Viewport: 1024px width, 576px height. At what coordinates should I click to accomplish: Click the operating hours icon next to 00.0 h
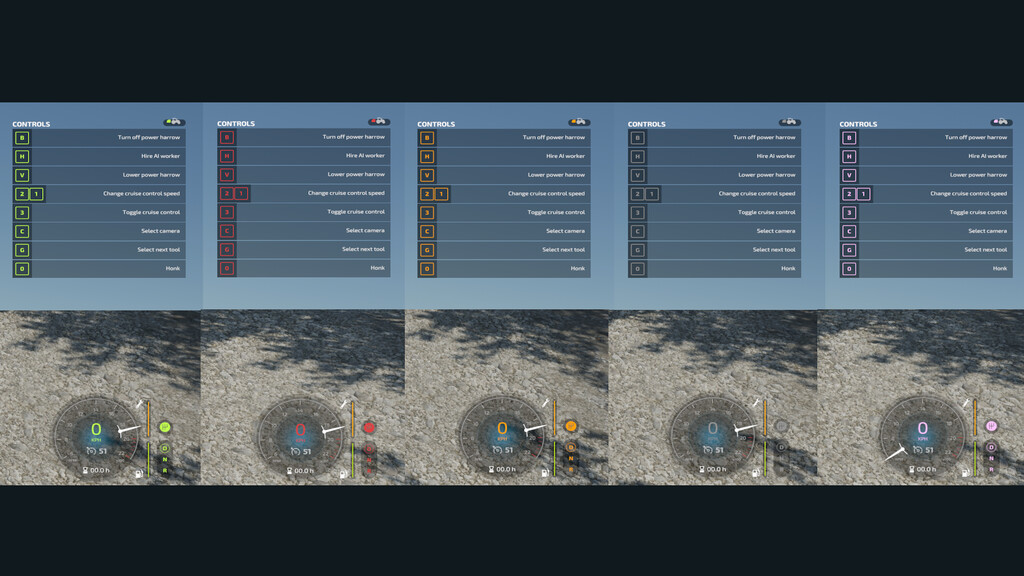click(x=85, y=469)
